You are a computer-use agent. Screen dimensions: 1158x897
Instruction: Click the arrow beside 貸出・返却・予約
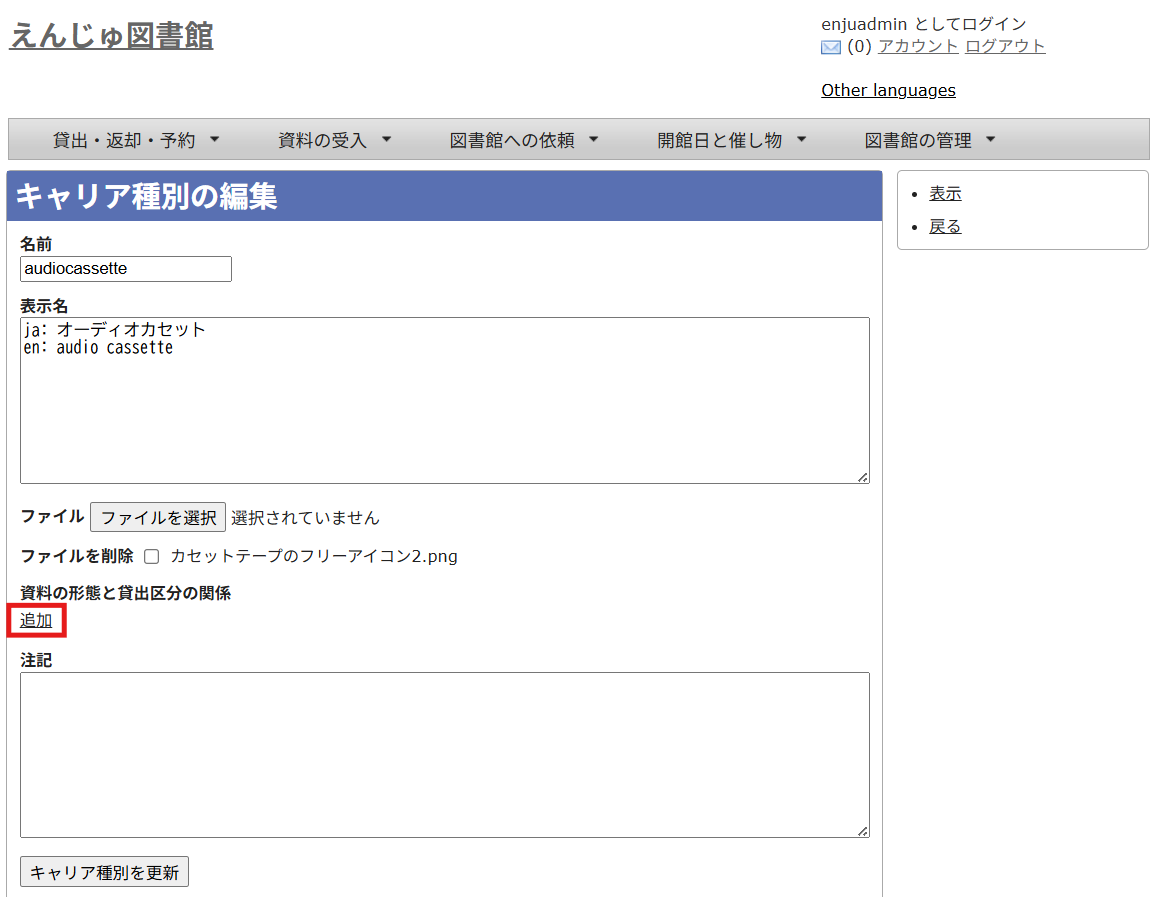(214, 139)
